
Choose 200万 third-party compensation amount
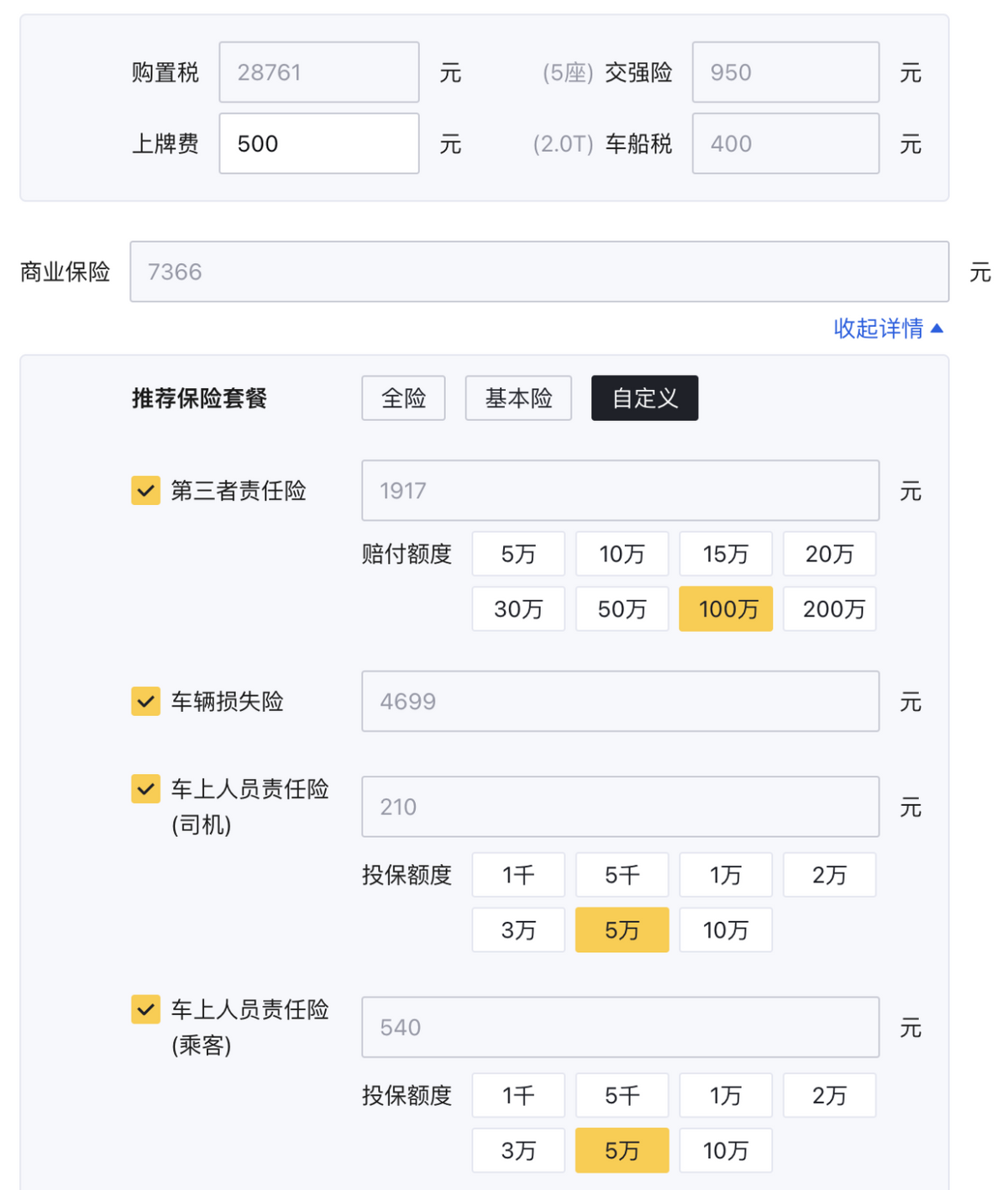pyautogui.click(x=829, y=608)
